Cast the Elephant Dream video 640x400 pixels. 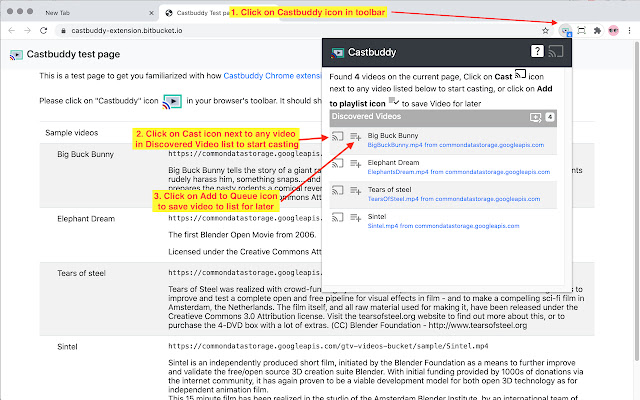[338, 163]
